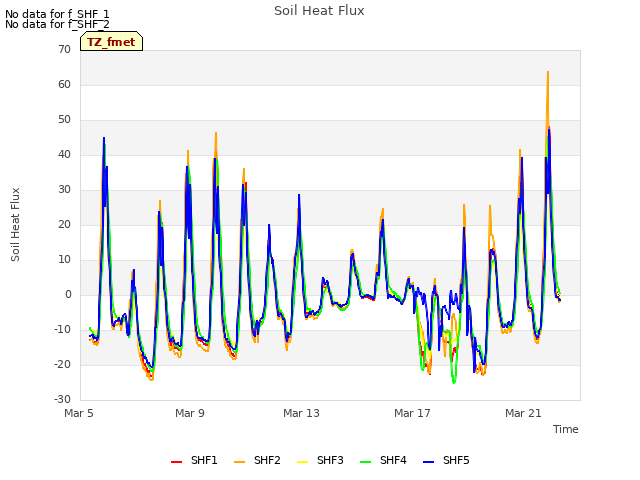Toggle SHF3 series in legend
The height and width of the screenshot is (480, 640).
320,460
